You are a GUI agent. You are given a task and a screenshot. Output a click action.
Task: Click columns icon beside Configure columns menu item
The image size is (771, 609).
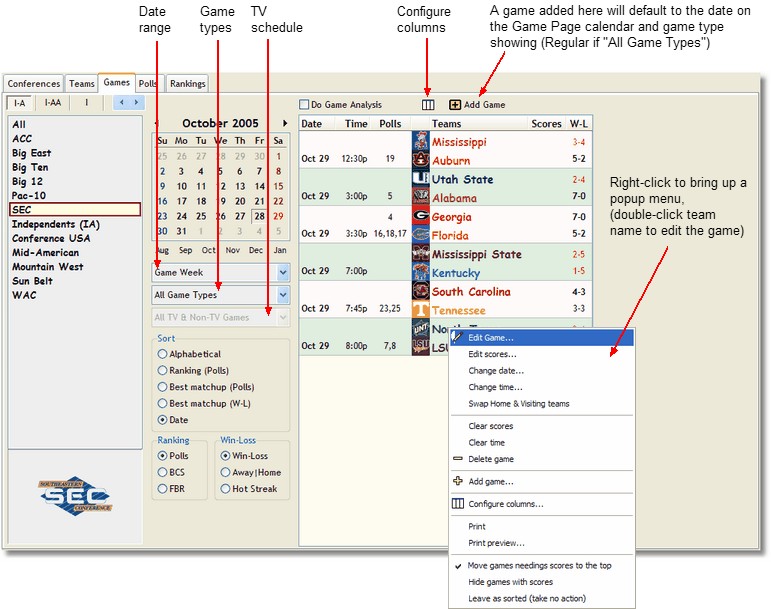click(458, 503)
